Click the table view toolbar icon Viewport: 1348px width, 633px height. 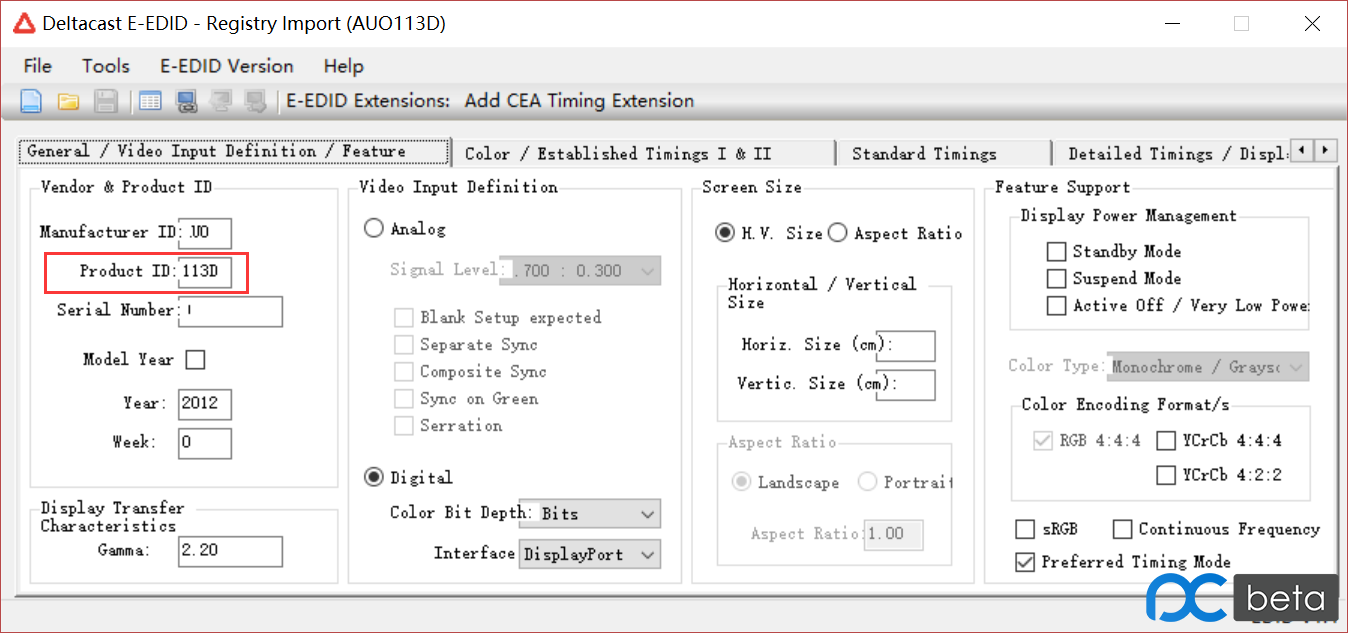pos(150,101)
